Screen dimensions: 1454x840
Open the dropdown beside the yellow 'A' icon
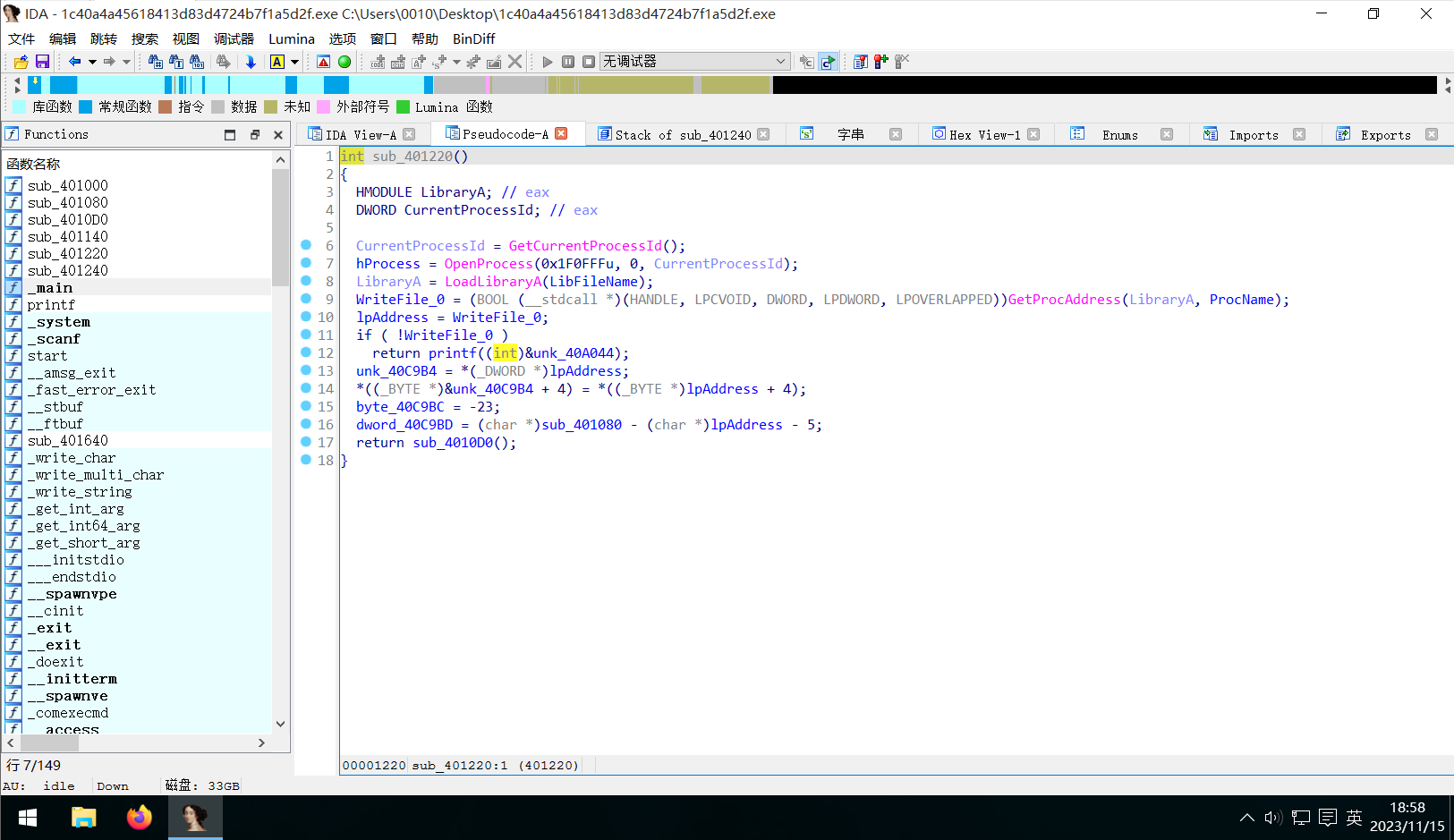coord(294,62)
